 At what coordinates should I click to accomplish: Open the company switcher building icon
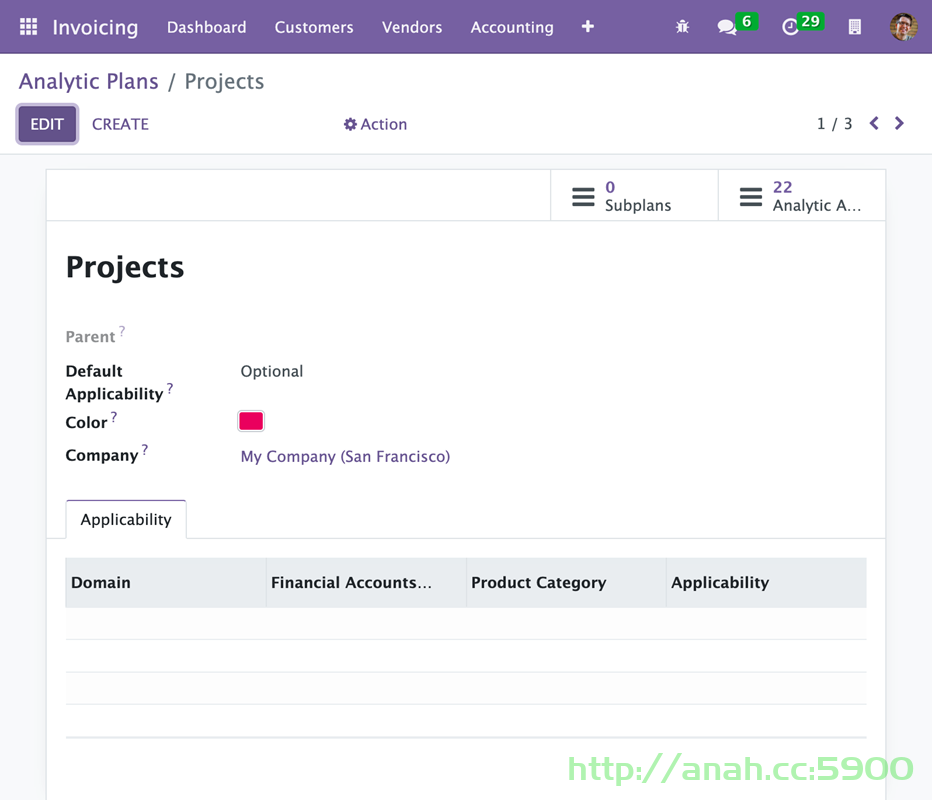[854, 27]
